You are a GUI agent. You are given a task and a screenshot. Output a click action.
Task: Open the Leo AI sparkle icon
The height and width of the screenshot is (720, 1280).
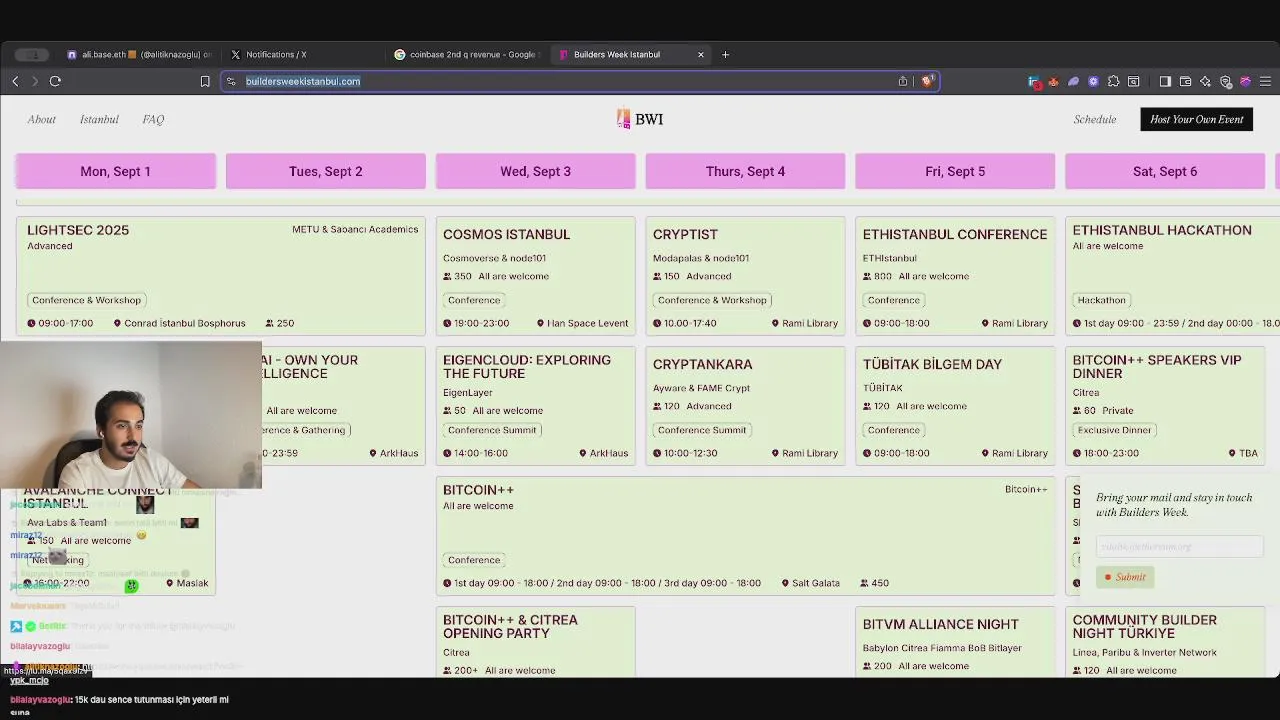coord(1205,81)
